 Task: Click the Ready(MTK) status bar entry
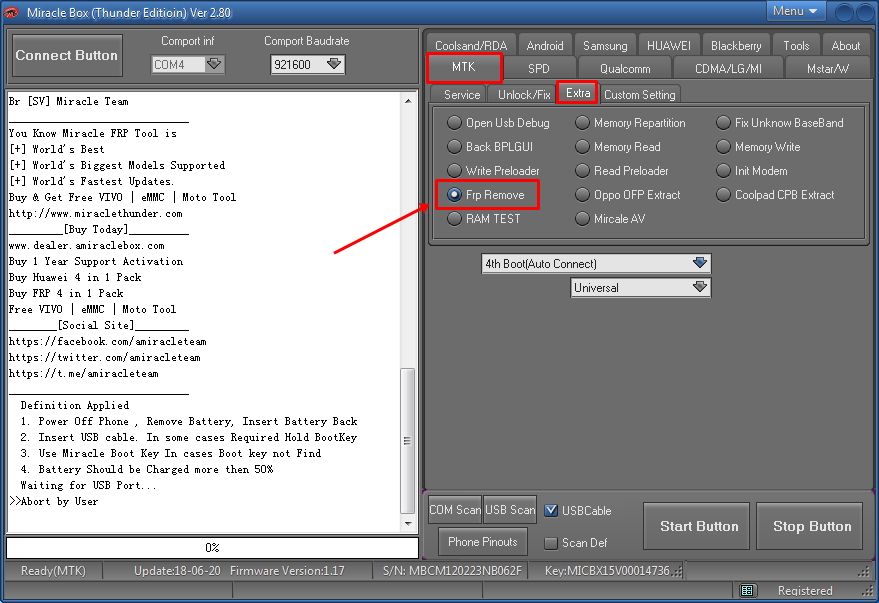(x=53, y=570)
